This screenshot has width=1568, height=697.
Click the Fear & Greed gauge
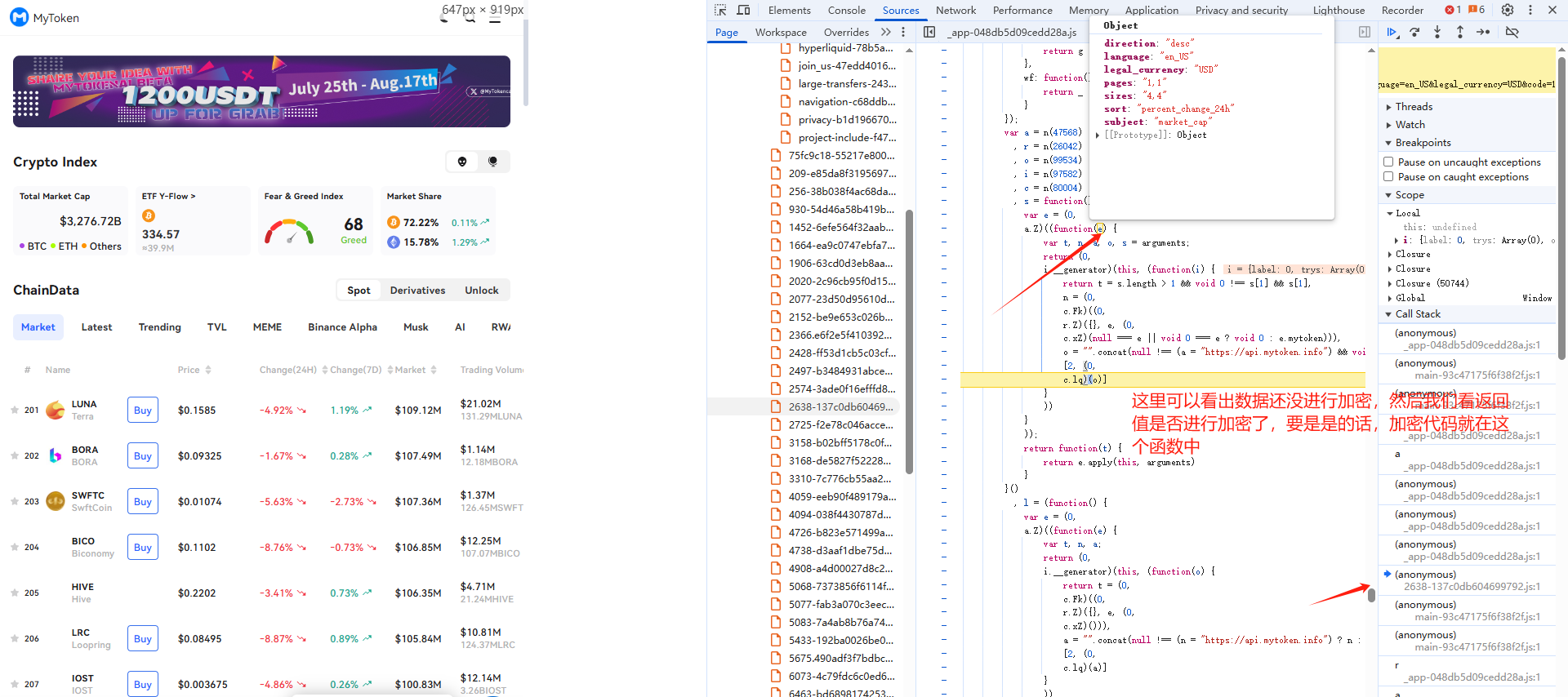(288, 231)
